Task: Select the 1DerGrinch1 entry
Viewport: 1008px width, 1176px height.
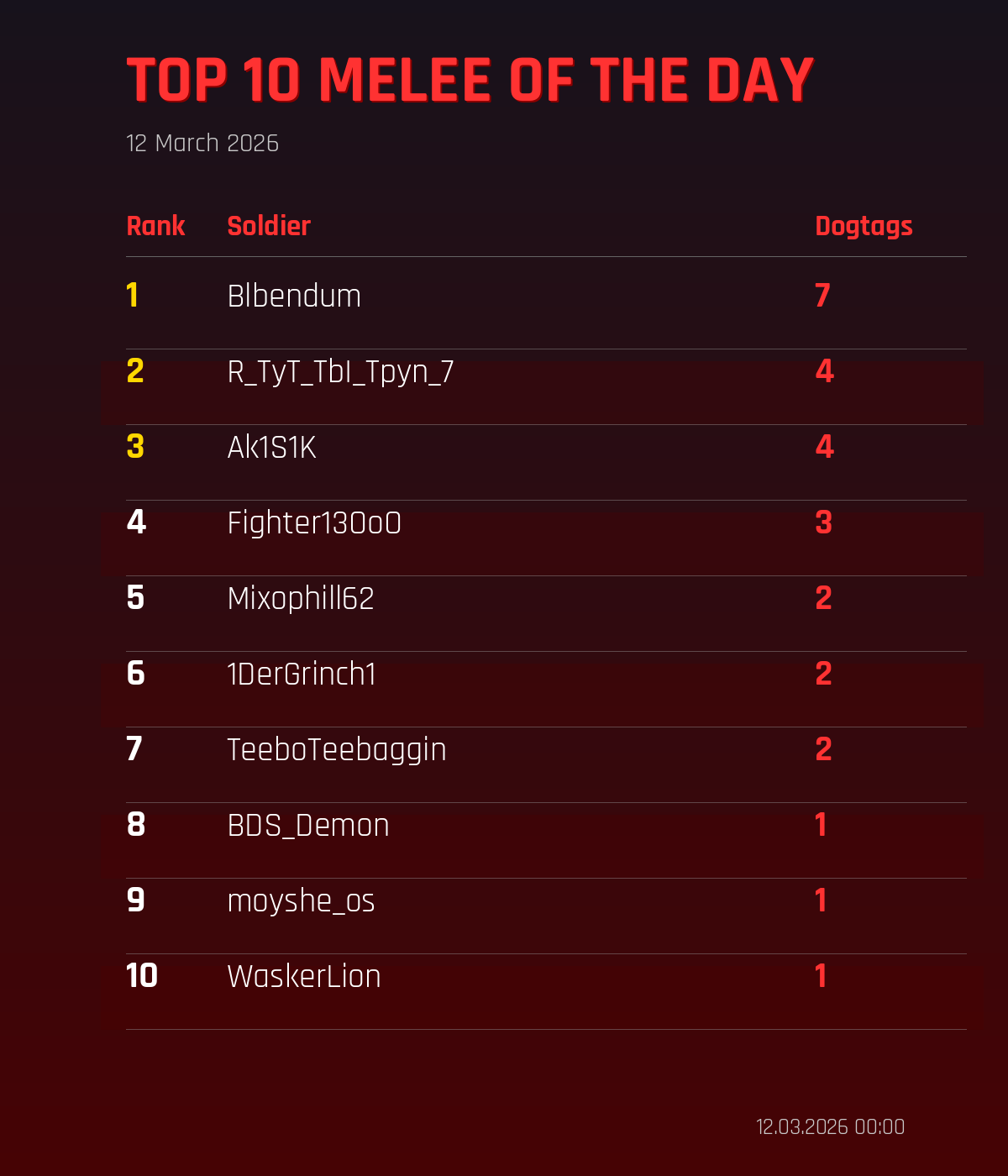Action: 302,675
